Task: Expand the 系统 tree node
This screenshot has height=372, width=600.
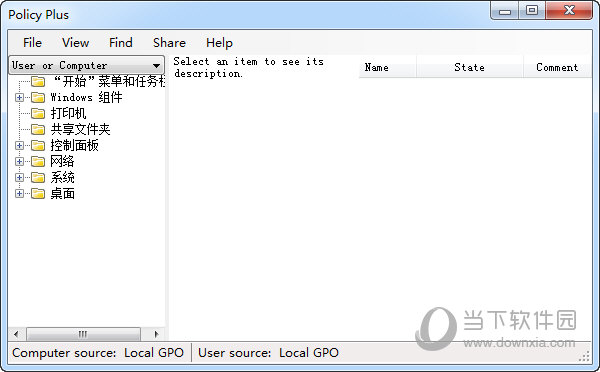Action: coord(19,178)
